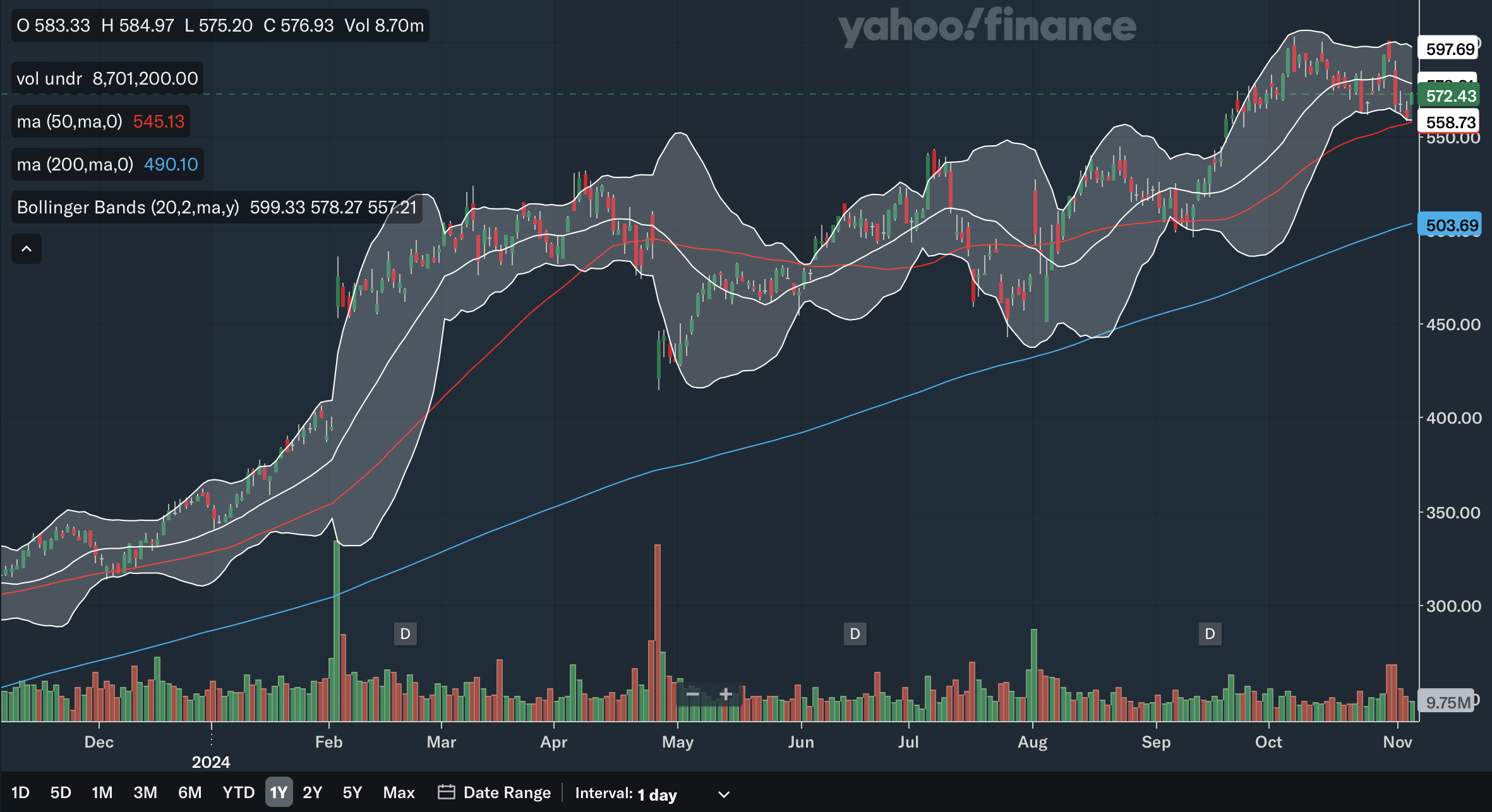Select the 5Y time range

point(352,792)
